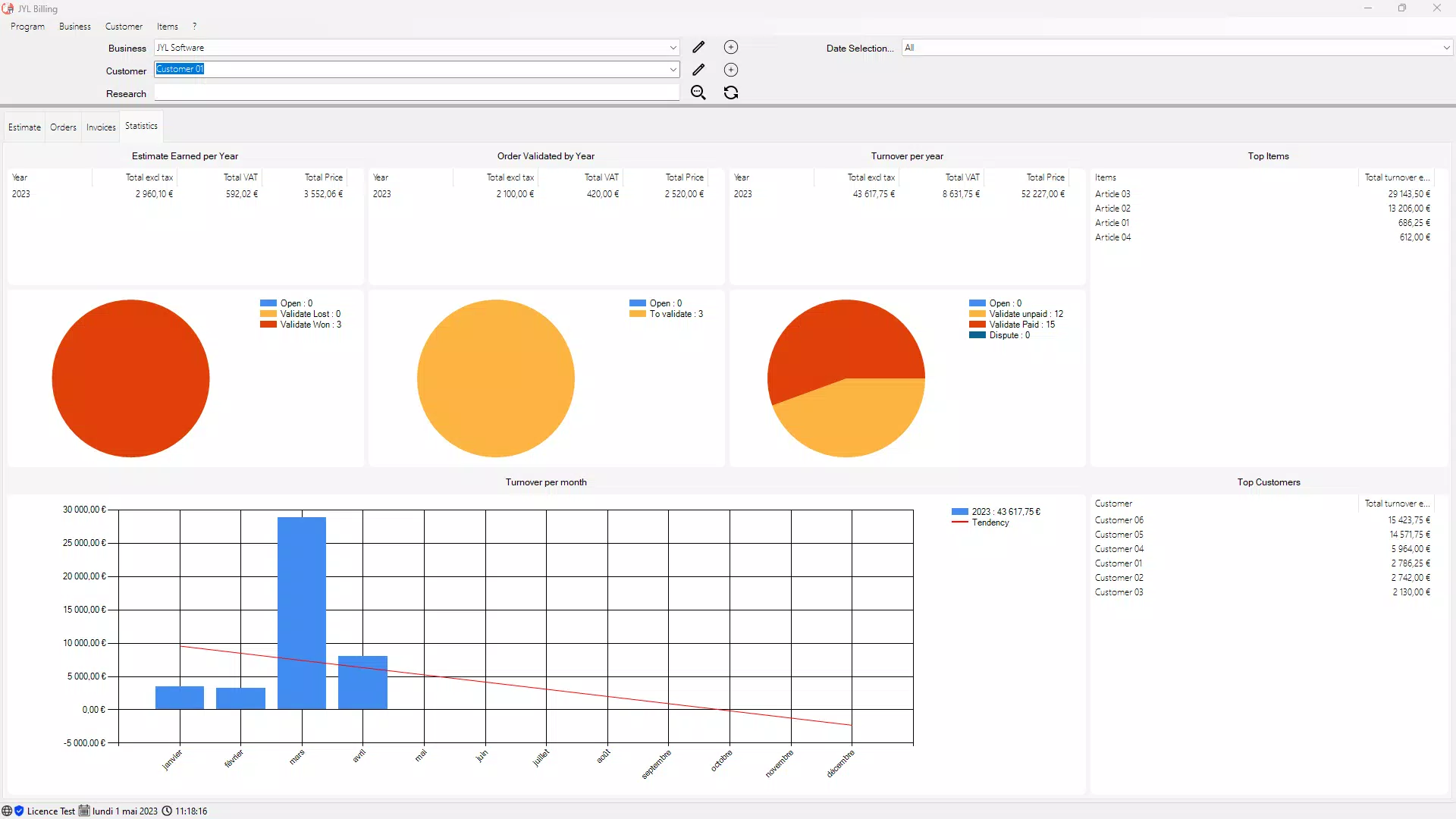Switch to the Orders tab
The height and width of the screenshot is (819, 1456).
64,127
